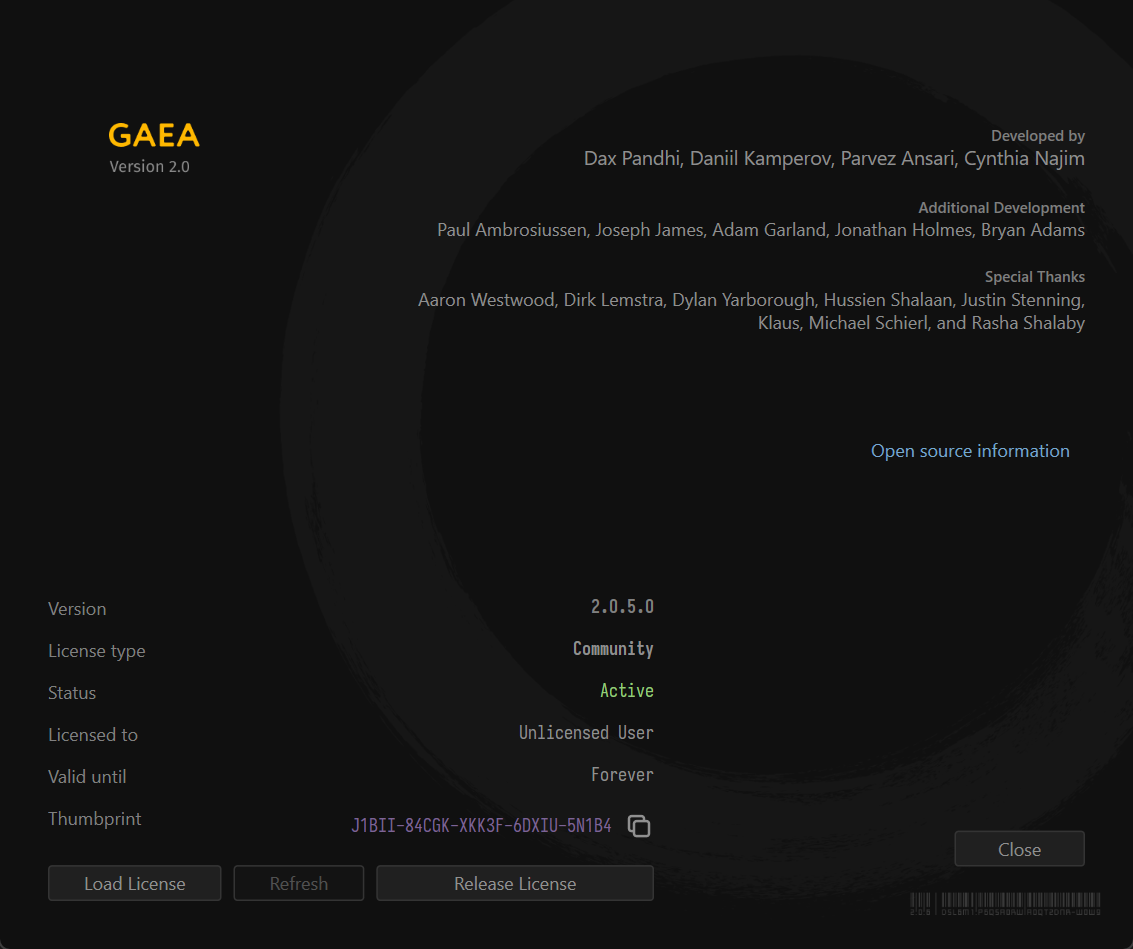Click the Developed by heading
Screen dimensions: 1133x949
click(x=1037, y=136)
